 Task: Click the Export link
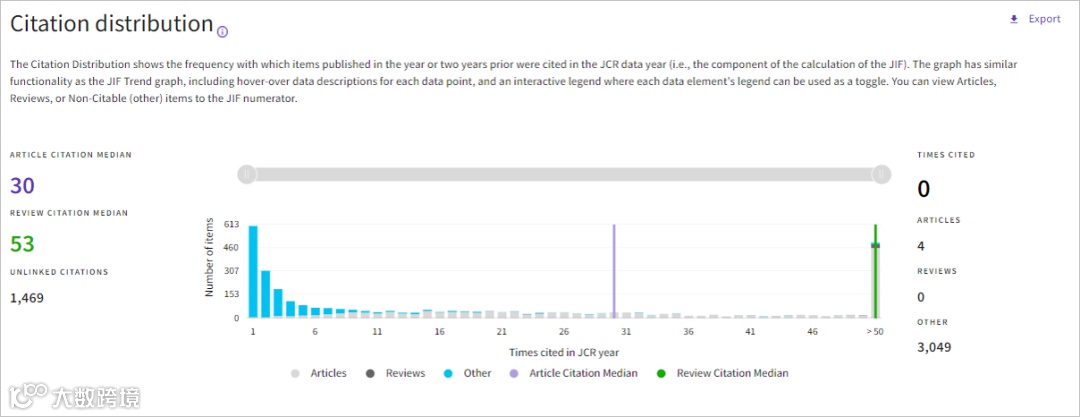[x=1044, y=19]
